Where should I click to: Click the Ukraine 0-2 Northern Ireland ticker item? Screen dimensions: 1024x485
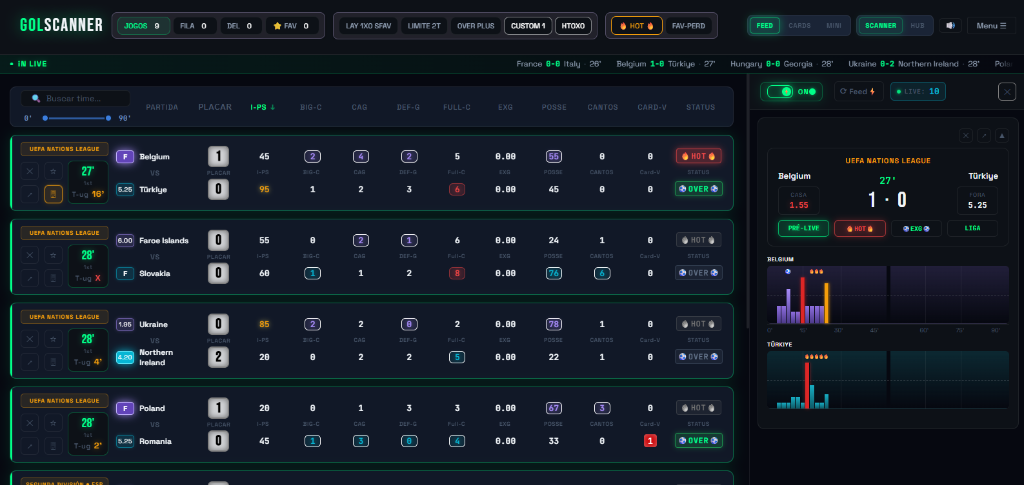point(914,64)
